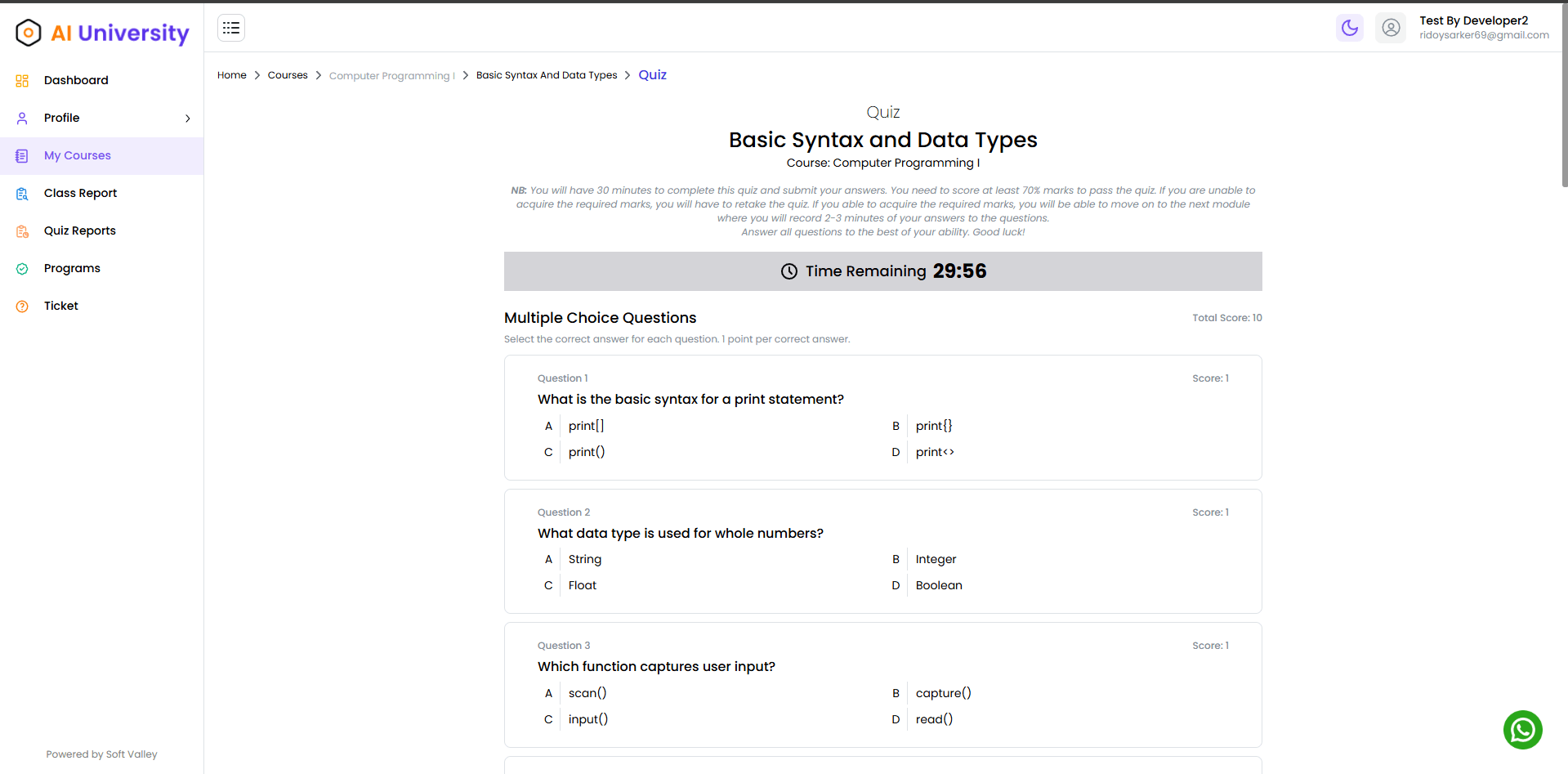
Task: Navigate to Home breadcrumb link
Action: pos(232,75)
